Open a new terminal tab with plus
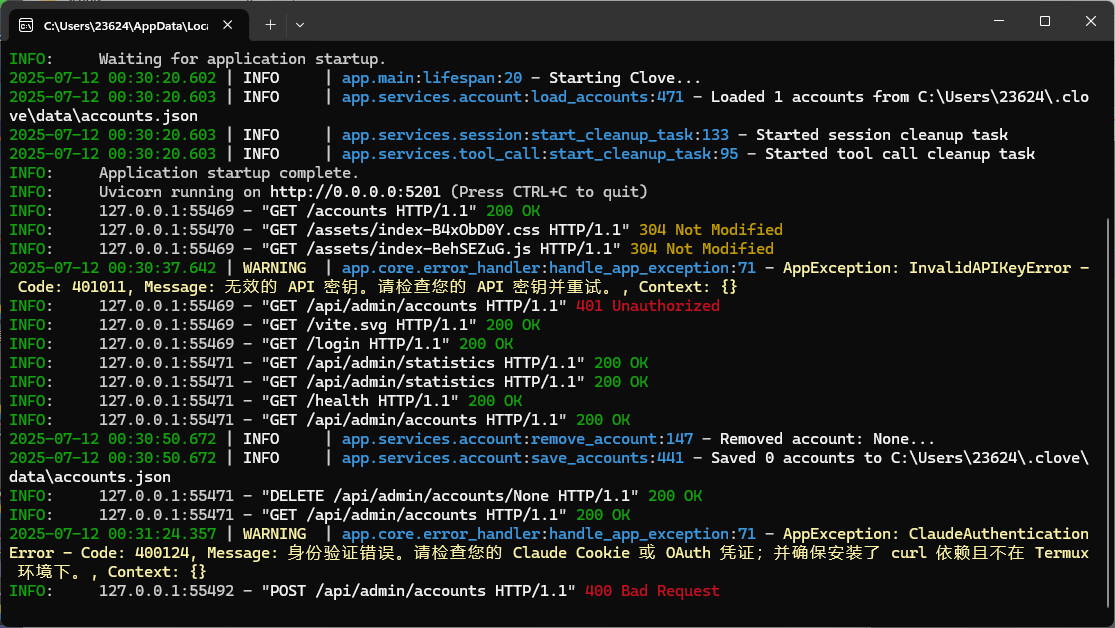The height and width of the screenshot is (628, 1115). [x=270, y=23]
